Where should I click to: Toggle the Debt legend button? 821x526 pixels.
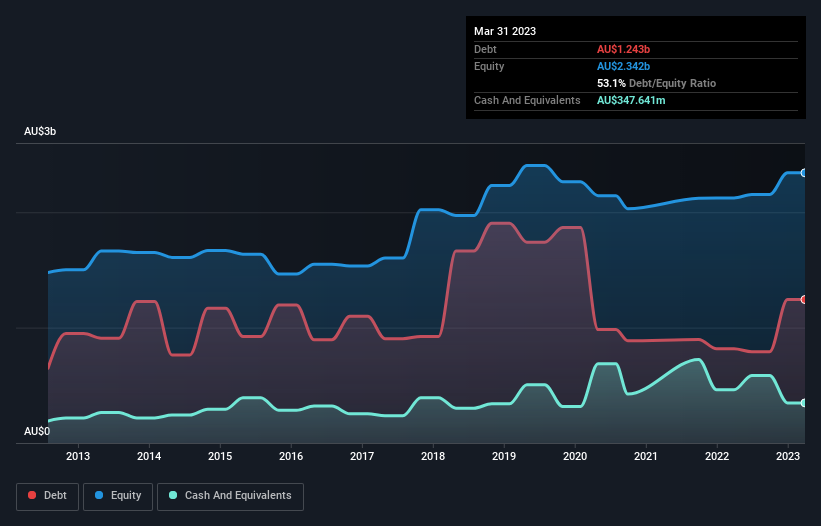48,496
